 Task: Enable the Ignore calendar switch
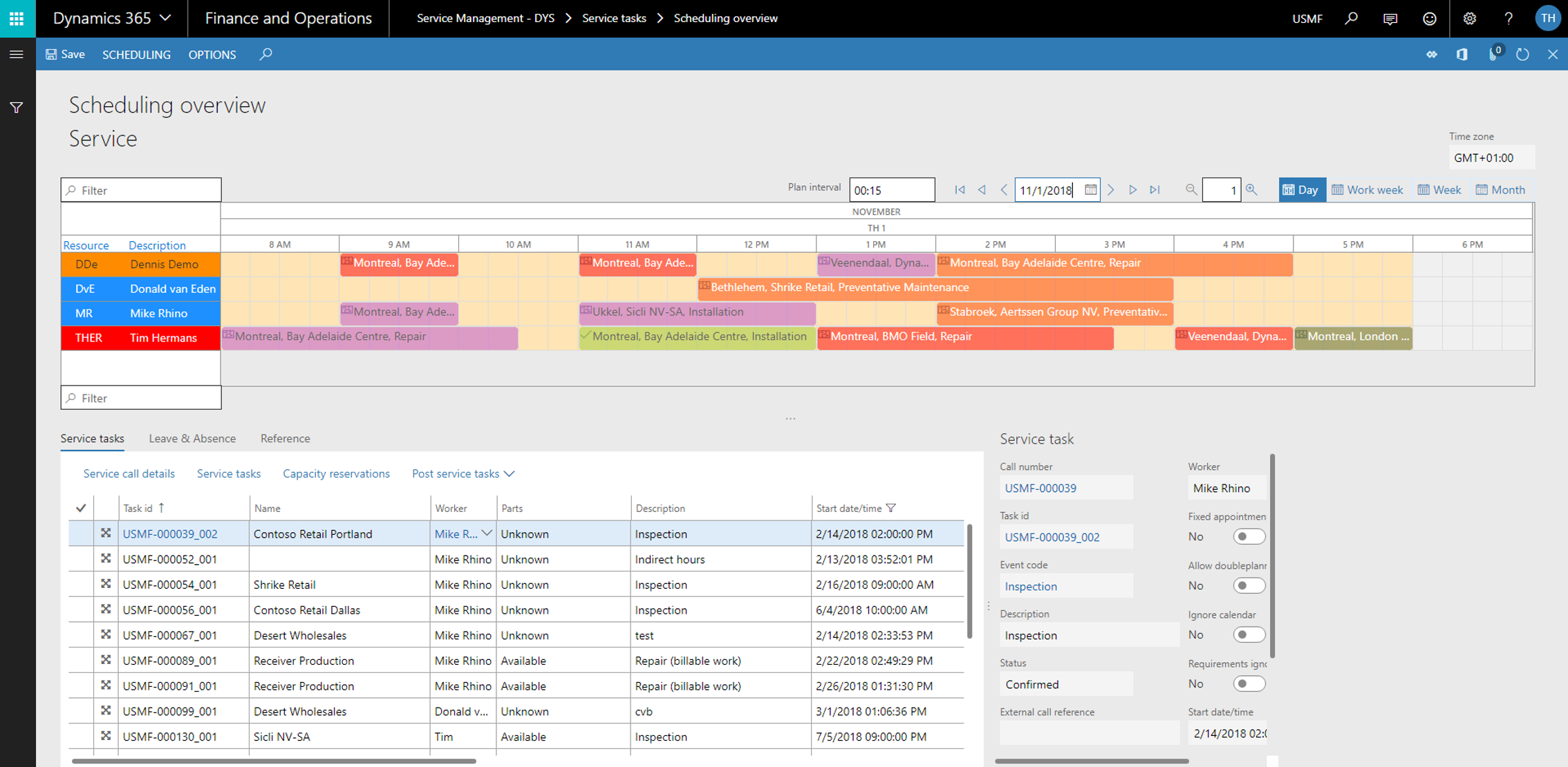pyautogui.click(x=1248, y=635)
